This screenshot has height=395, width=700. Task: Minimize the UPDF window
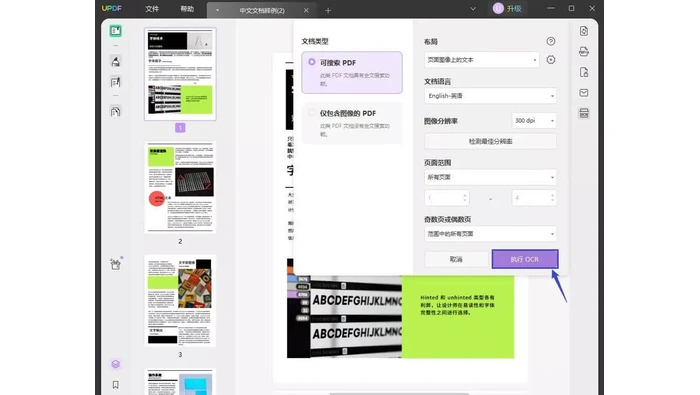click(x=551, y=8)
